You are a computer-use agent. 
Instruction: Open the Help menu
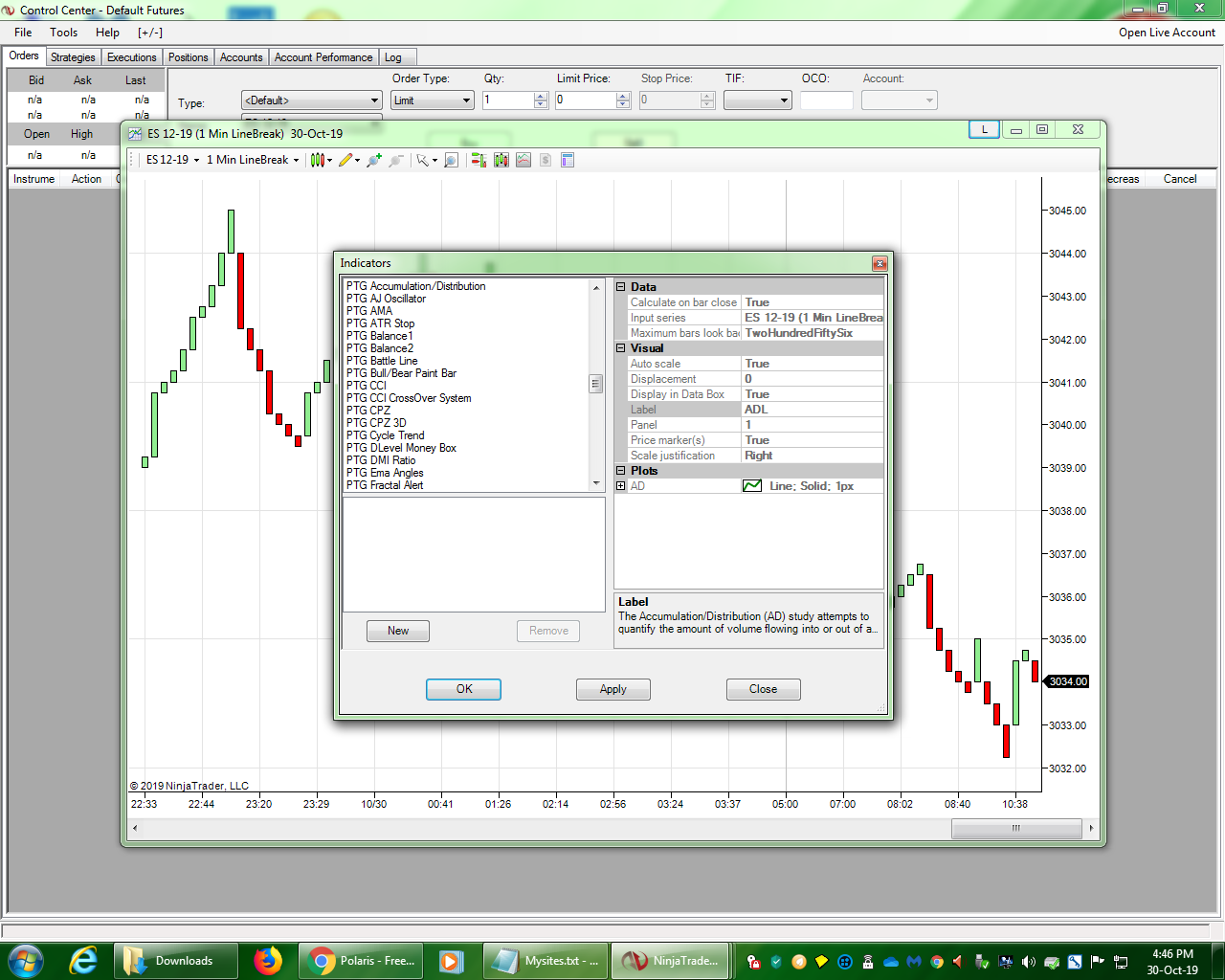107,33
